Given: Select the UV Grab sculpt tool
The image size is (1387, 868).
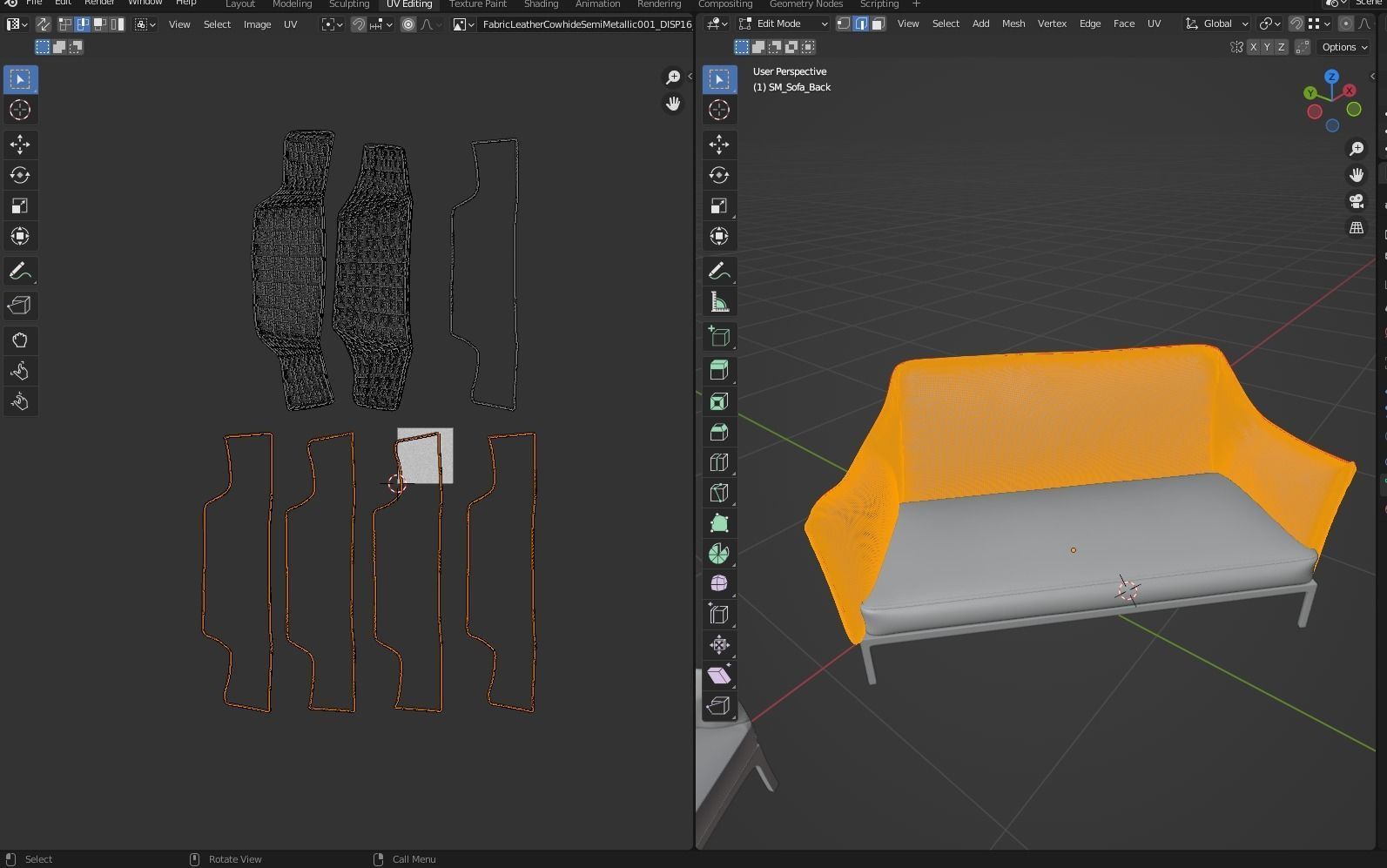Looking at the screenshot, I should point(20,340).
